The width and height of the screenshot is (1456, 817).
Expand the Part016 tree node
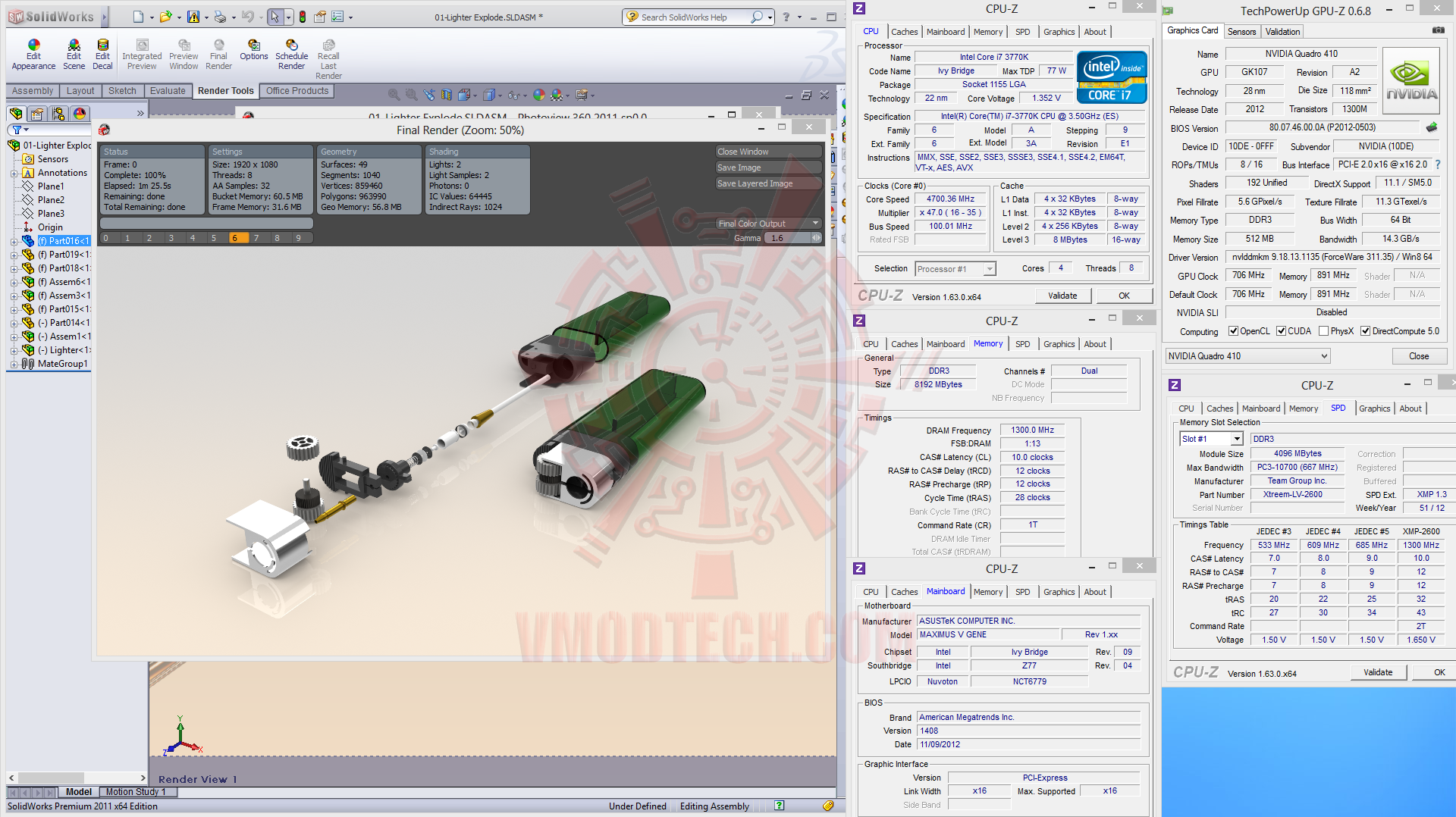click(x=14, y=242)
